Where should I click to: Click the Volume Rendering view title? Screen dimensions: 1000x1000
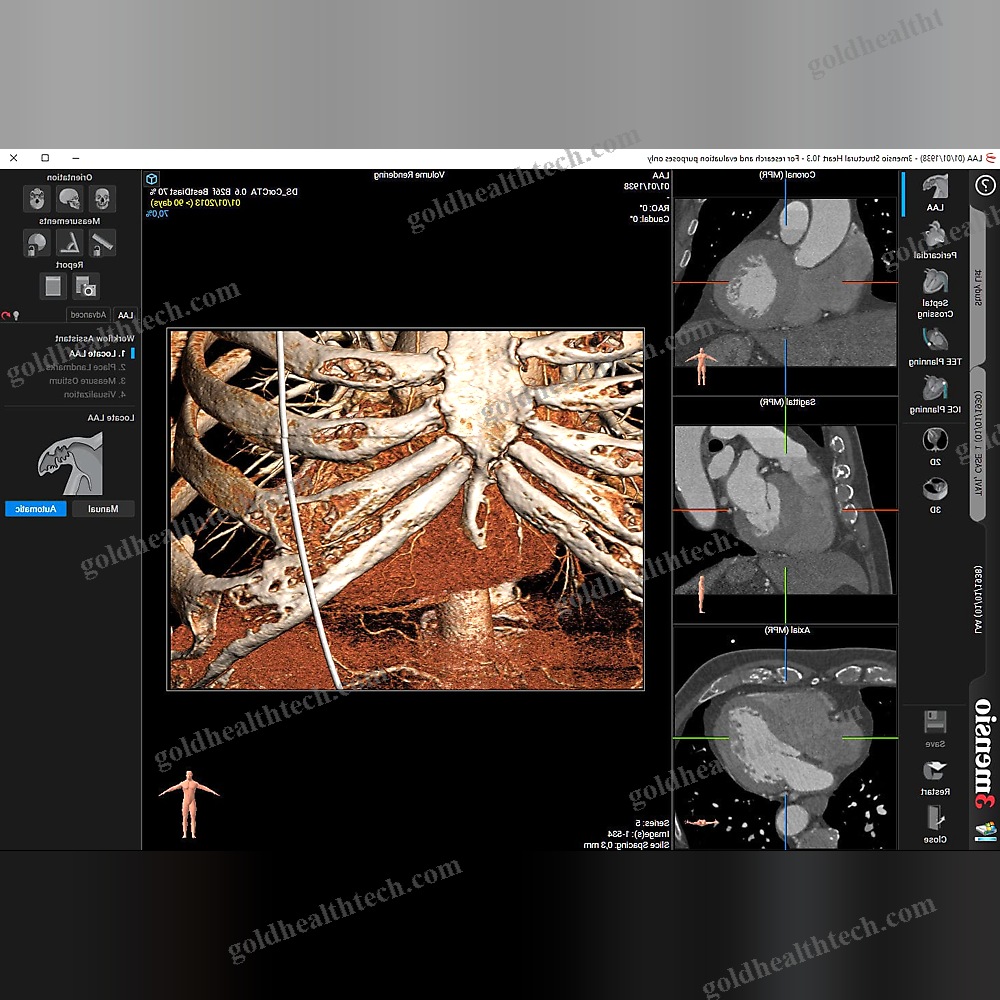click(409, 175)
